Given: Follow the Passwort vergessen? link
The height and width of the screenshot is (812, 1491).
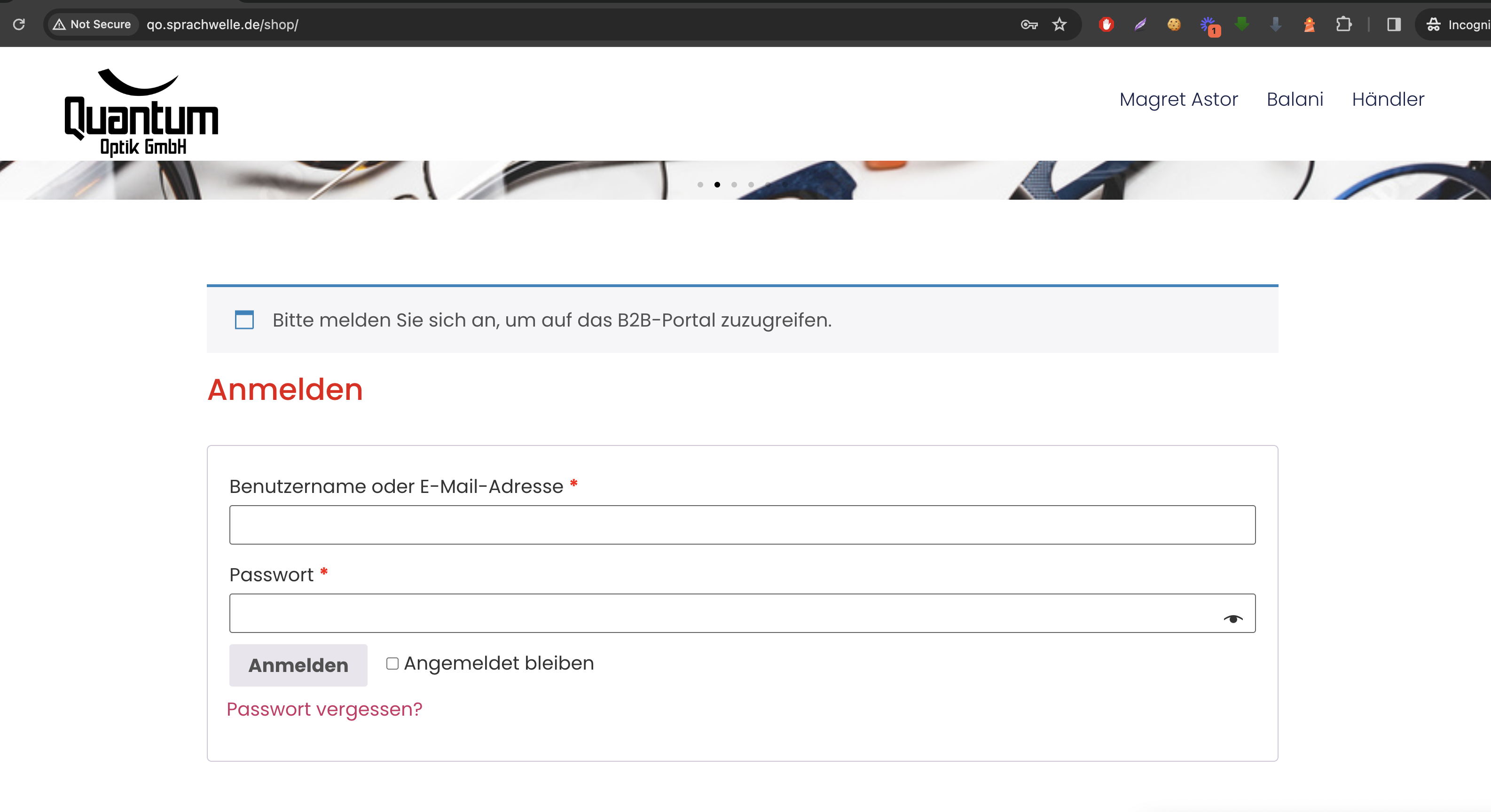Looking at the screenshot, I should click(324, 709).
